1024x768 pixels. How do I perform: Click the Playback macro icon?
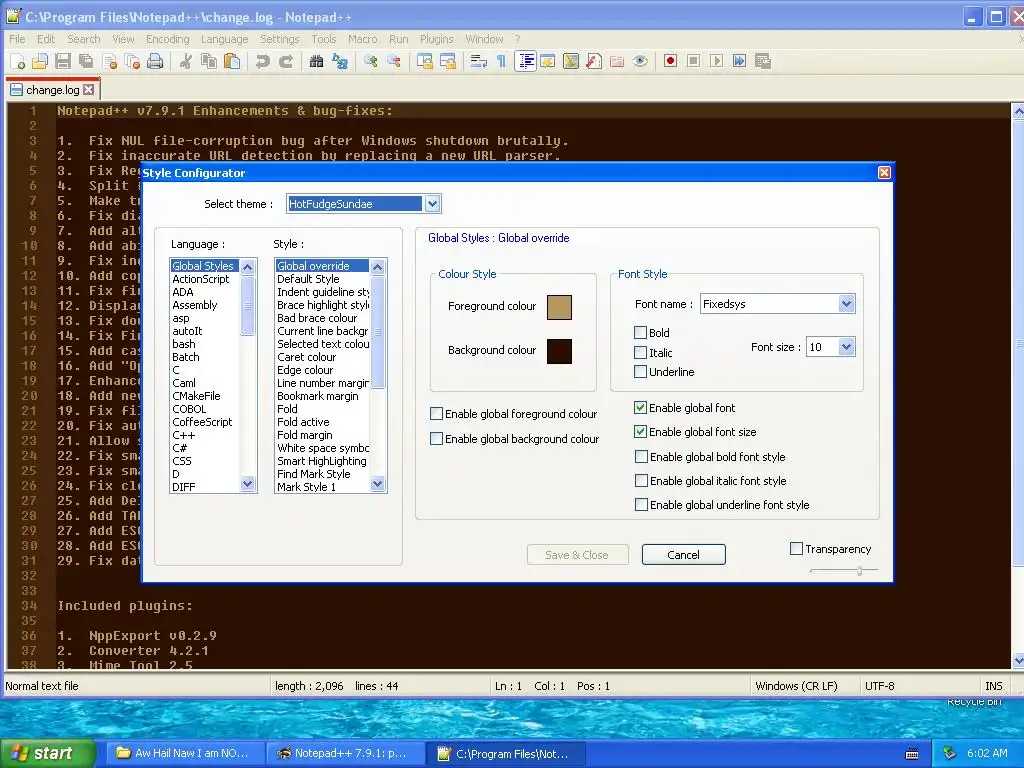click(x=716, y=61)
